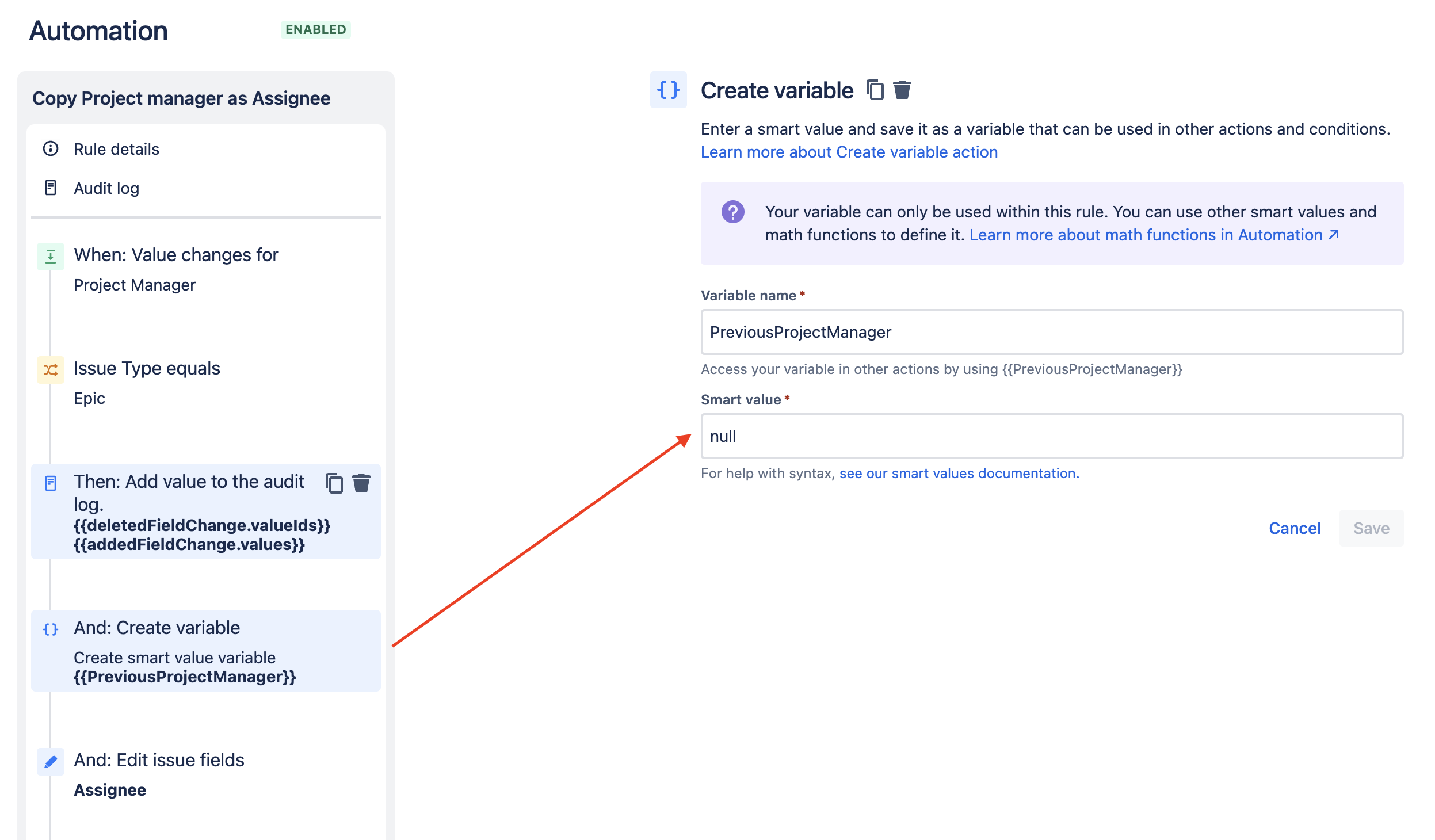Open the smart values documentation link

(959, 474)
